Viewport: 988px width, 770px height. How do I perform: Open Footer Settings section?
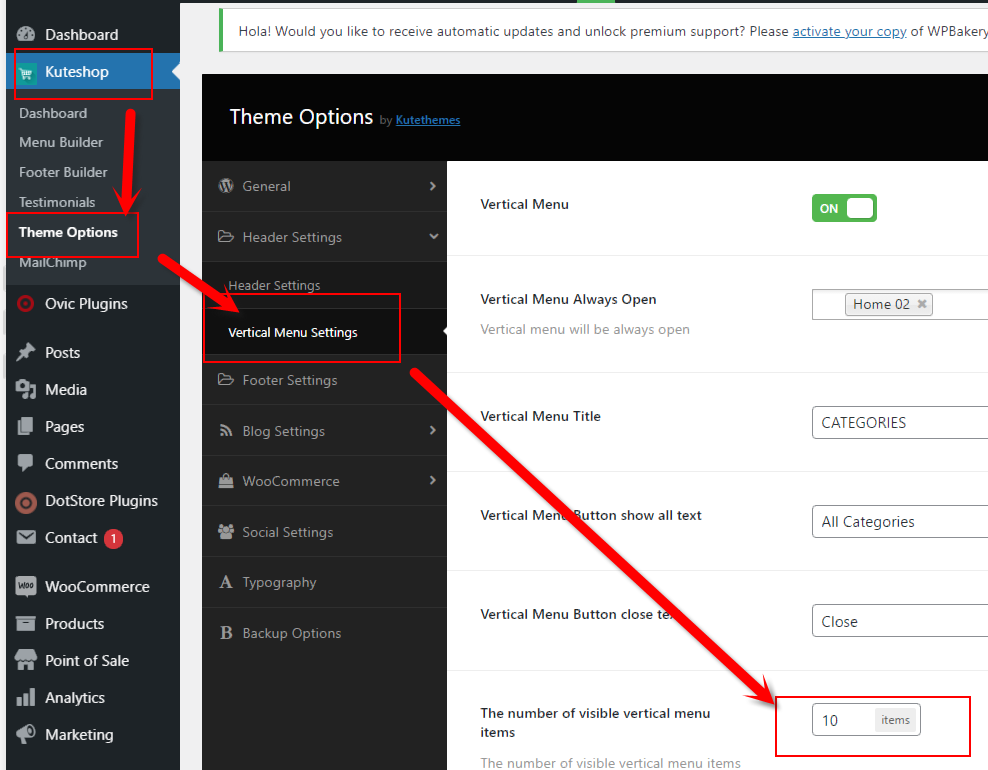click(x=325, y=380)
